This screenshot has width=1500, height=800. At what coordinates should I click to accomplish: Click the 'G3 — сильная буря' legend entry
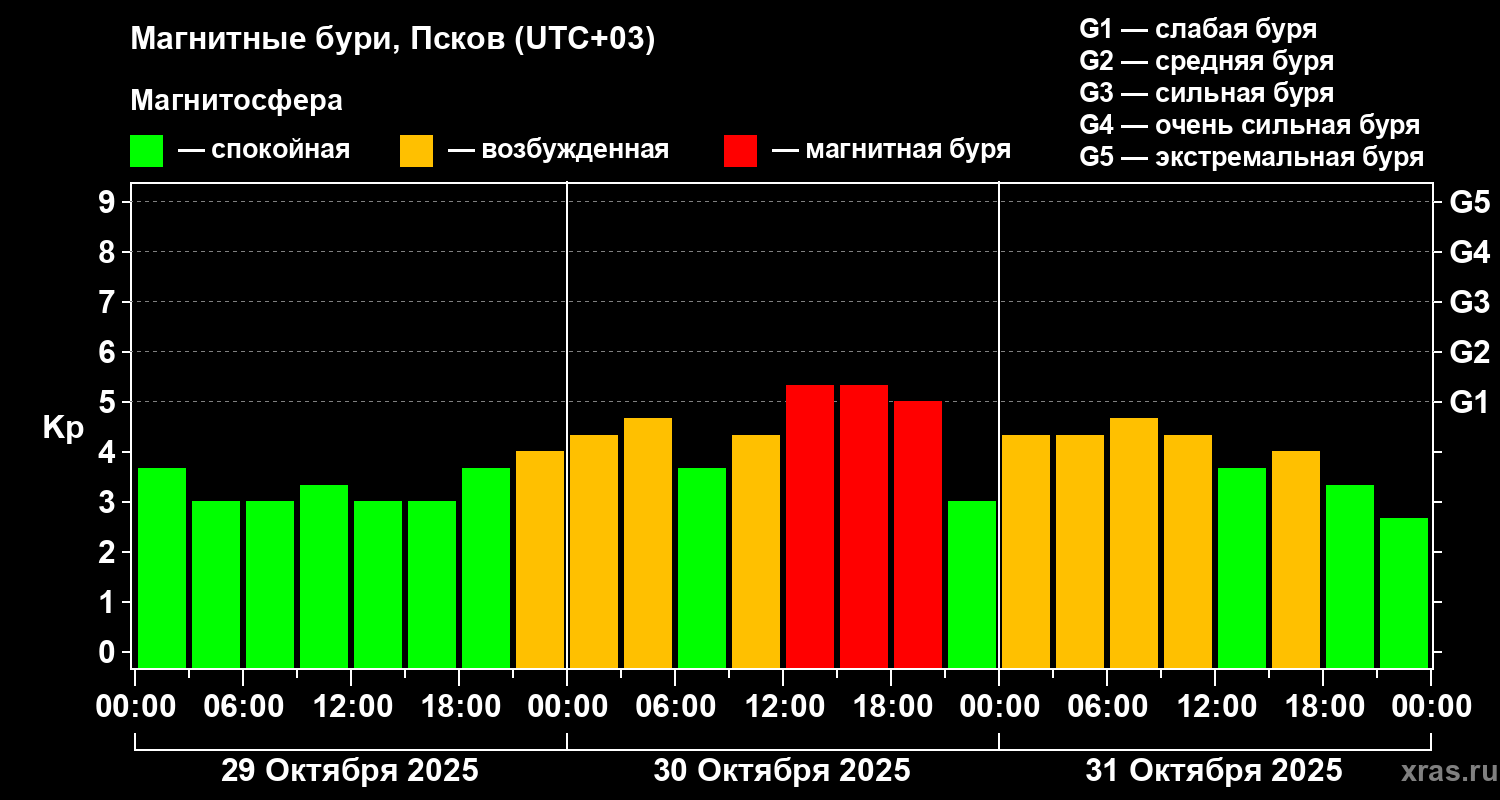tap(1207, 93)
